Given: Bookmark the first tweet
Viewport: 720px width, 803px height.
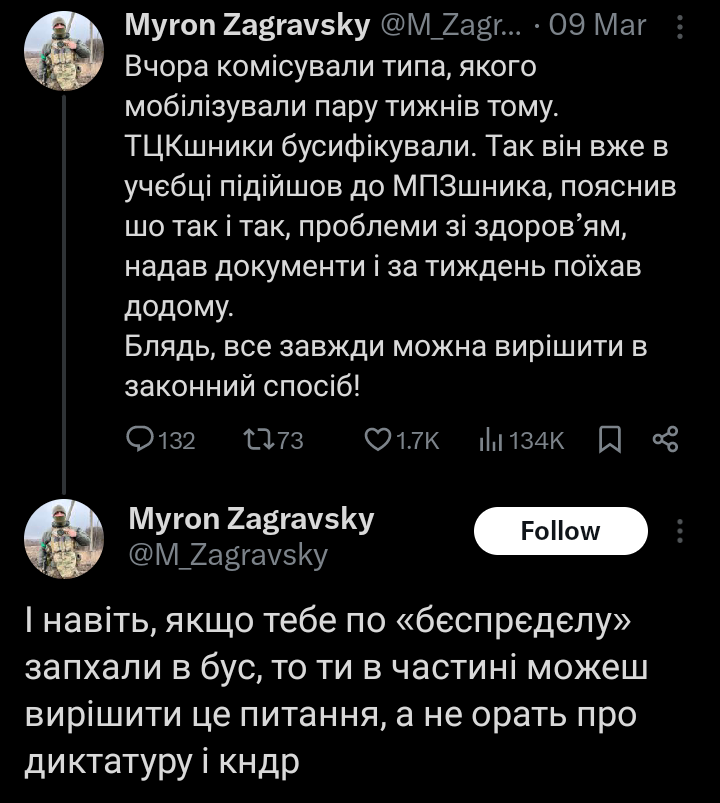Looking at the screenshot, I should 609,440.
